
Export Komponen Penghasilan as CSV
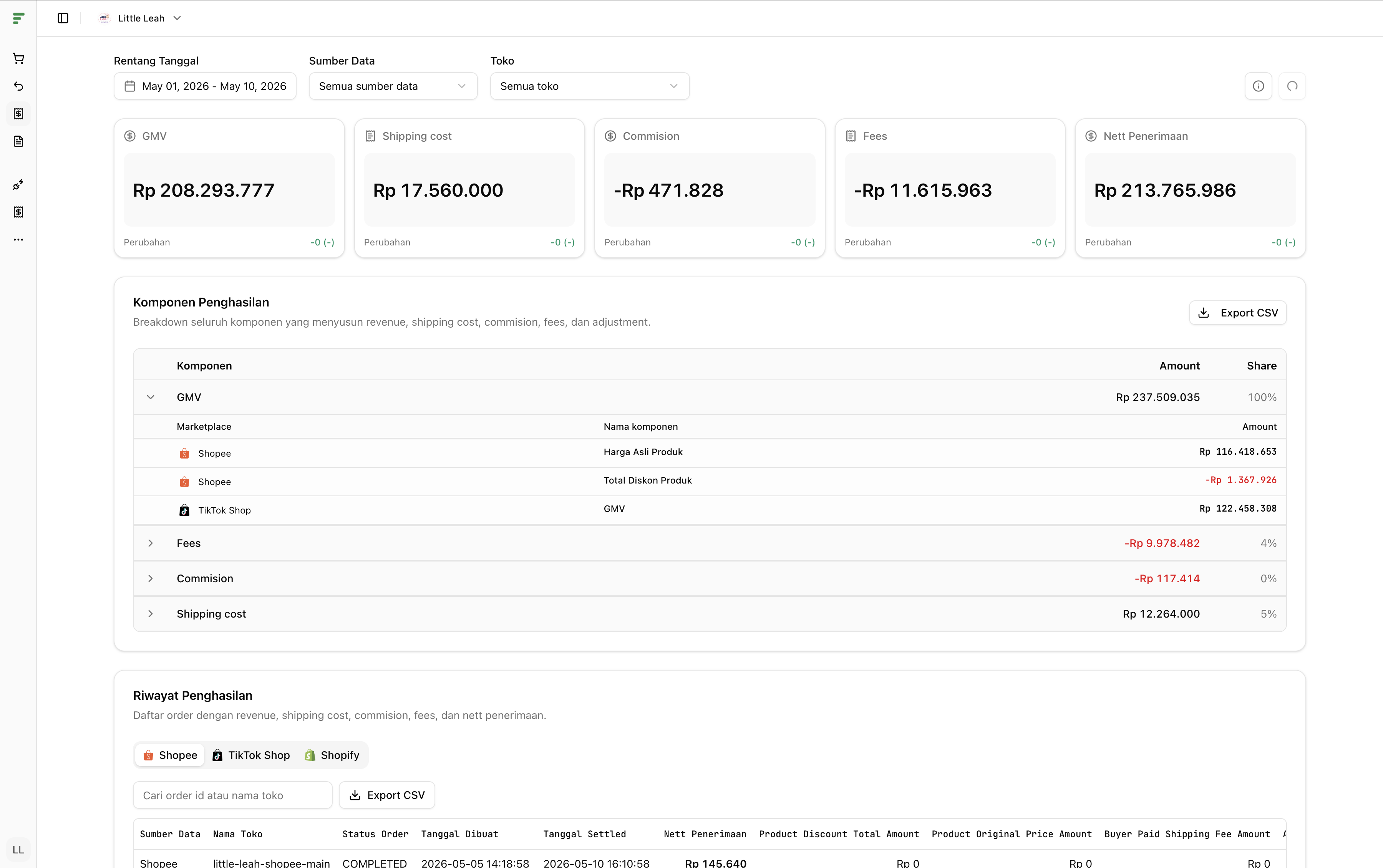[x=1238, y=313]
